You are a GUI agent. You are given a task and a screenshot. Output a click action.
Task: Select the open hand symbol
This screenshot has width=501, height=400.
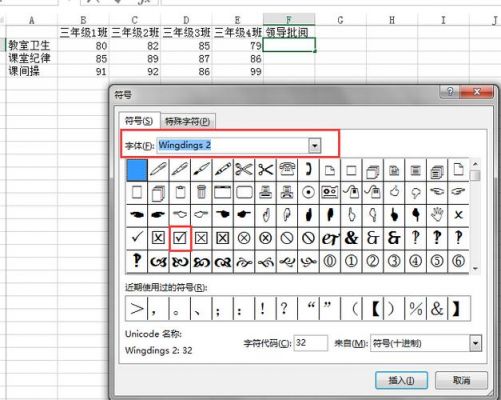click(437, 215)
